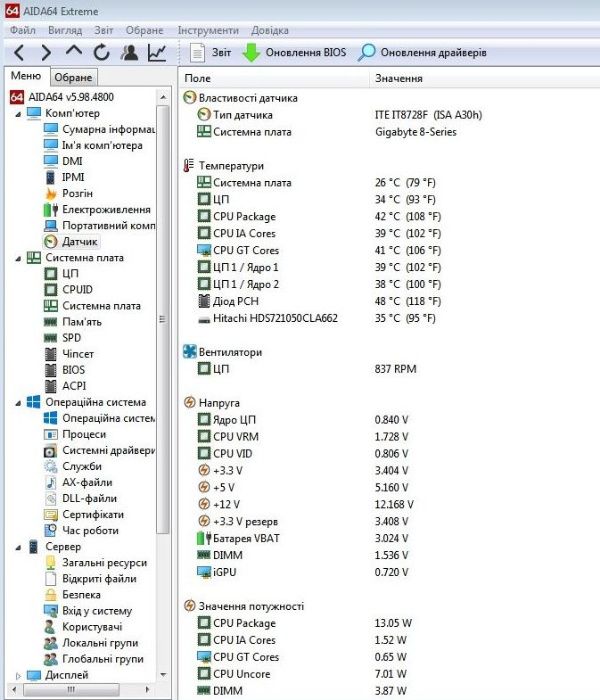The image size is (600, 700).
Task: Open the ACPI tree item
Action: point(65,386)
